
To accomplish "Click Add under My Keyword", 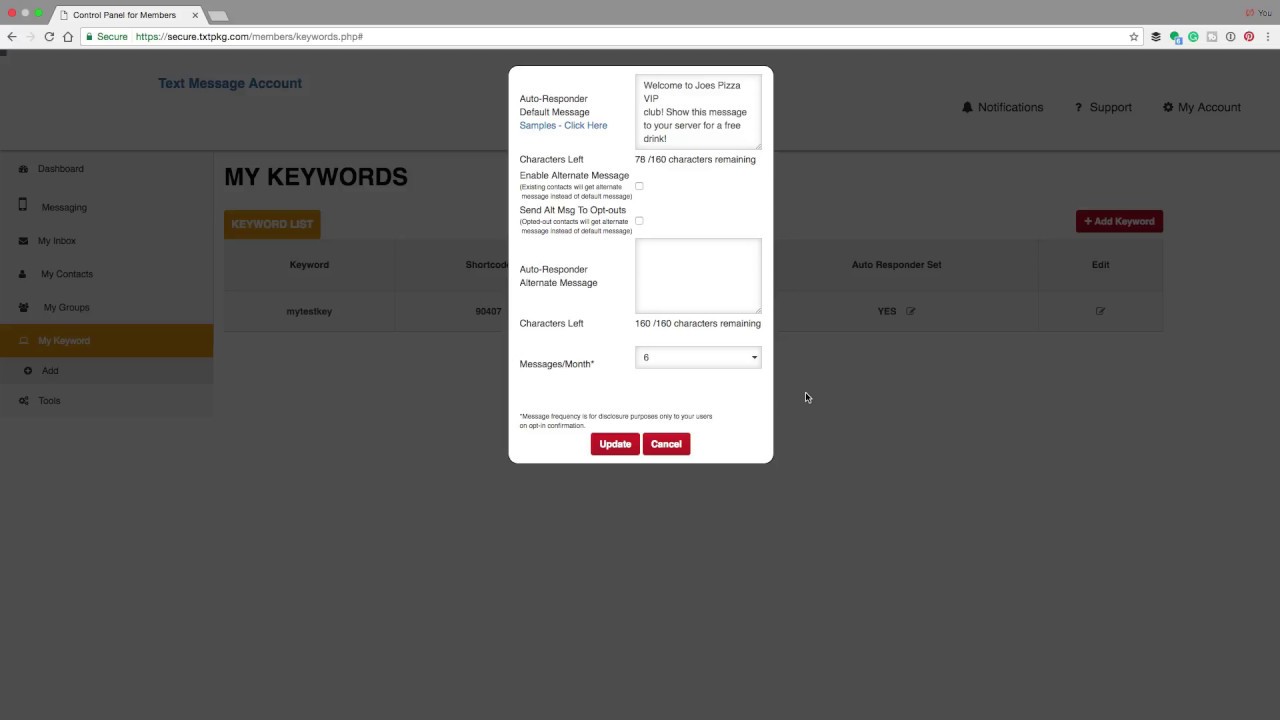I will click(50, 371).
